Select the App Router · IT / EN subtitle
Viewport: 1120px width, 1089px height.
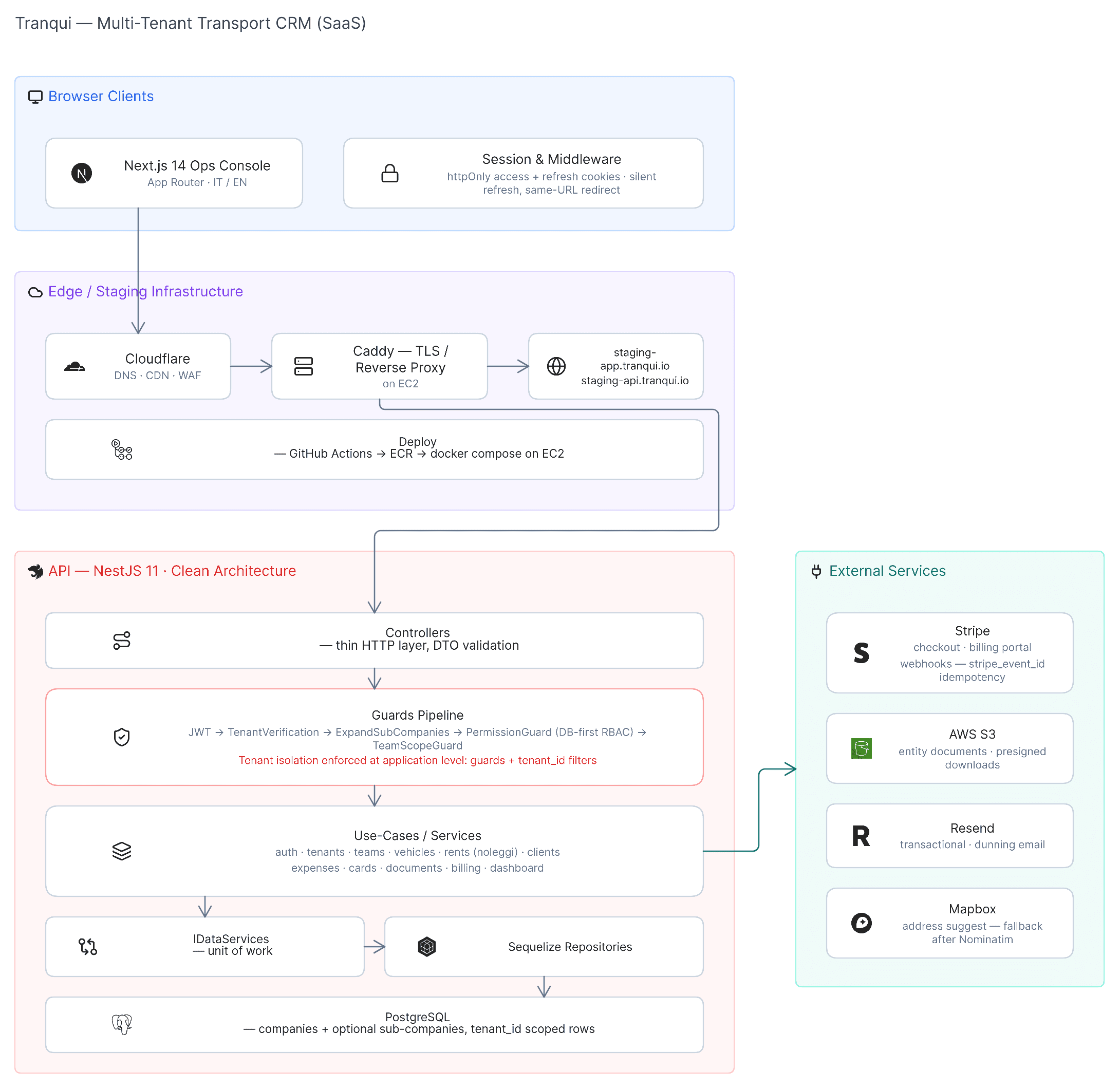tap(197, 182)
